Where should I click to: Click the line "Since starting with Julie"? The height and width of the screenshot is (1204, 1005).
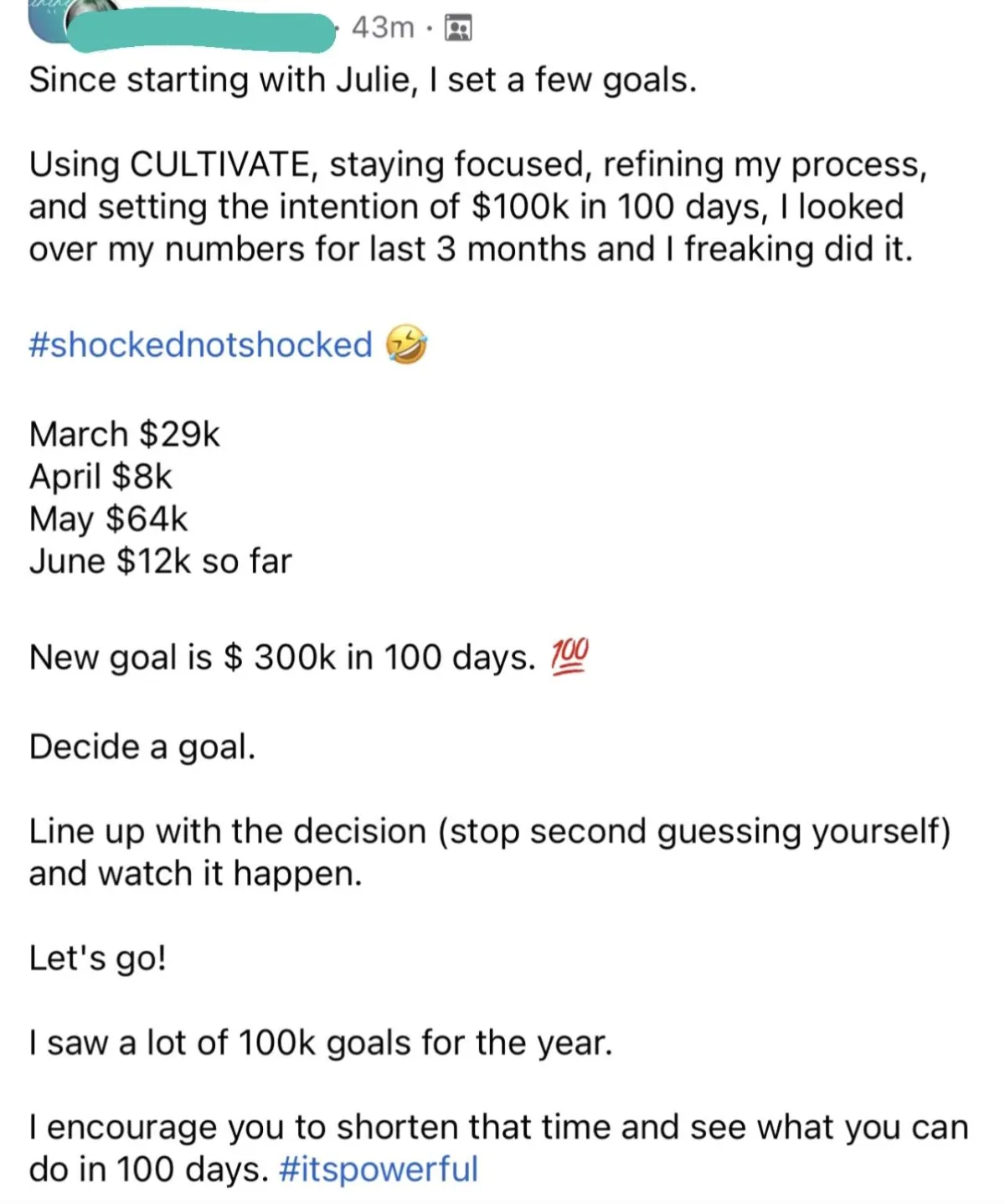363,80
